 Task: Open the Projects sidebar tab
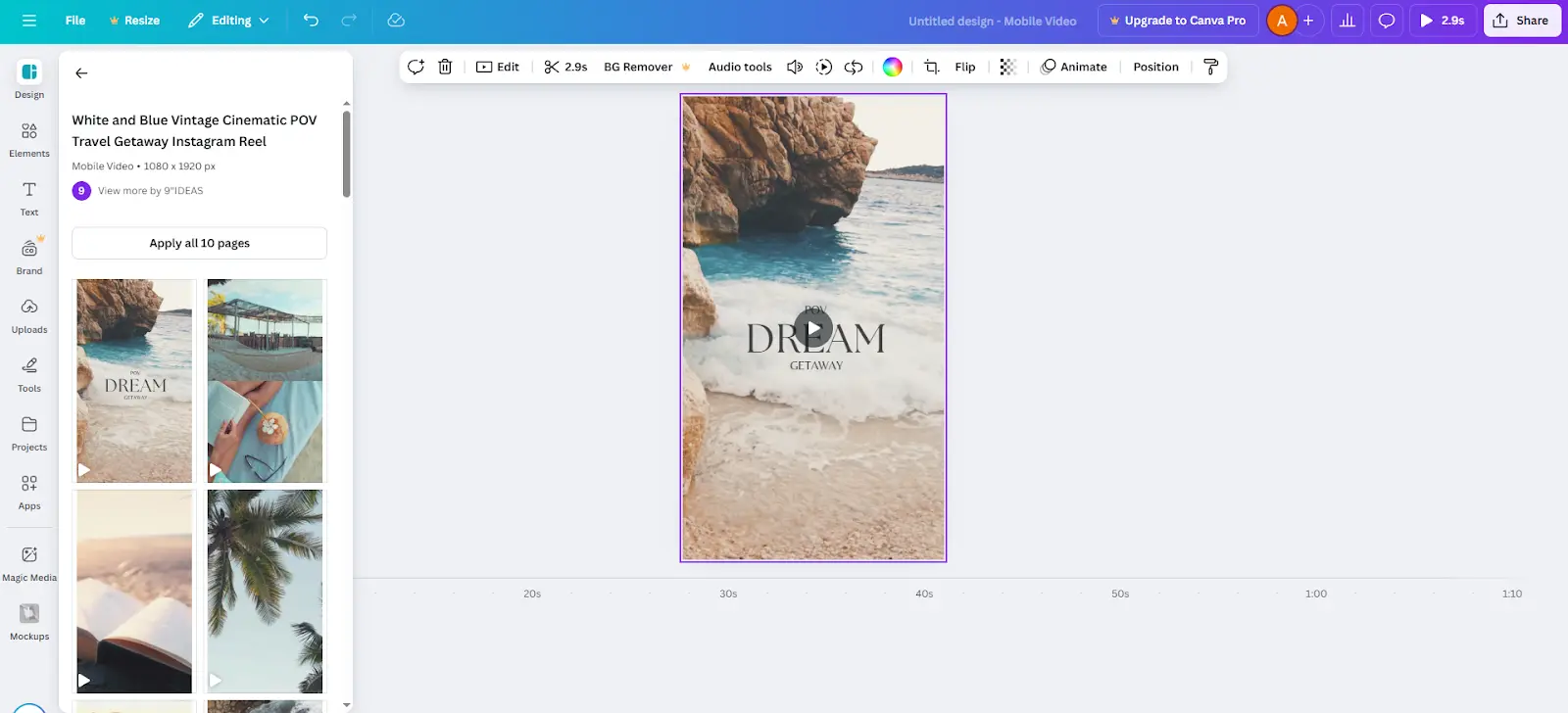coord(29,433)
